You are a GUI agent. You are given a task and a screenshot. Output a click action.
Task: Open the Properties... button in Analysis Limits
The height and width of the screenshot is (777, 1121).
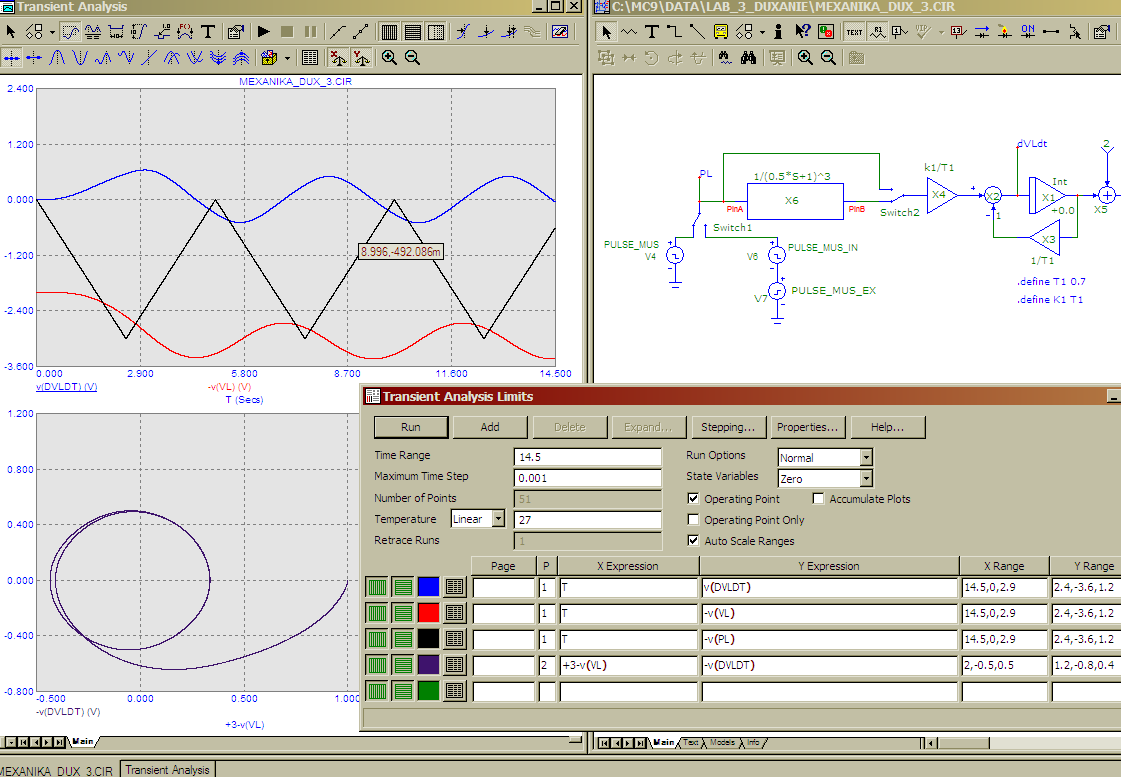click(807, 427)
